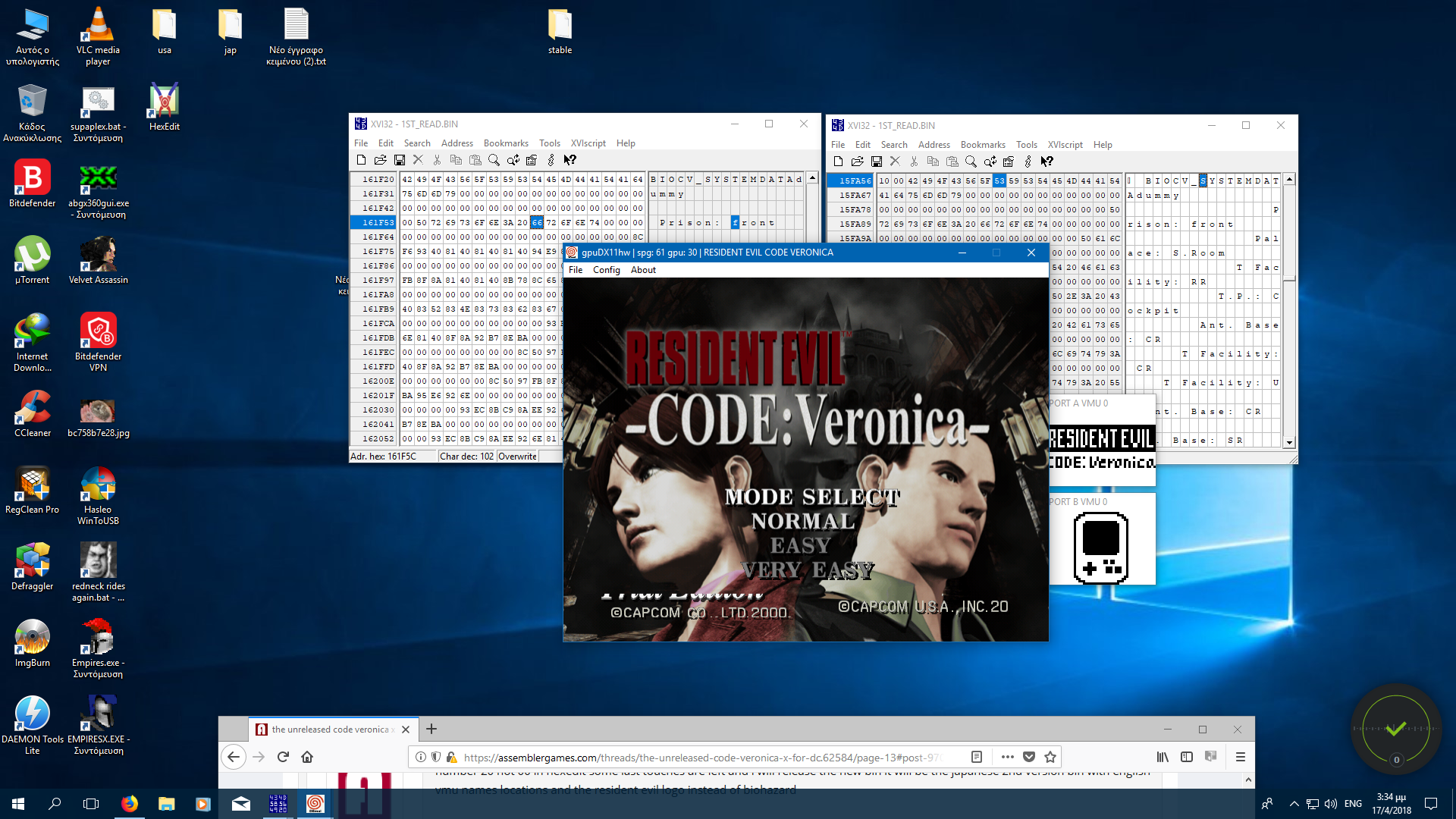Open Address menu in right XVI32 window
1456x819 pixels.
click(934, 145)
